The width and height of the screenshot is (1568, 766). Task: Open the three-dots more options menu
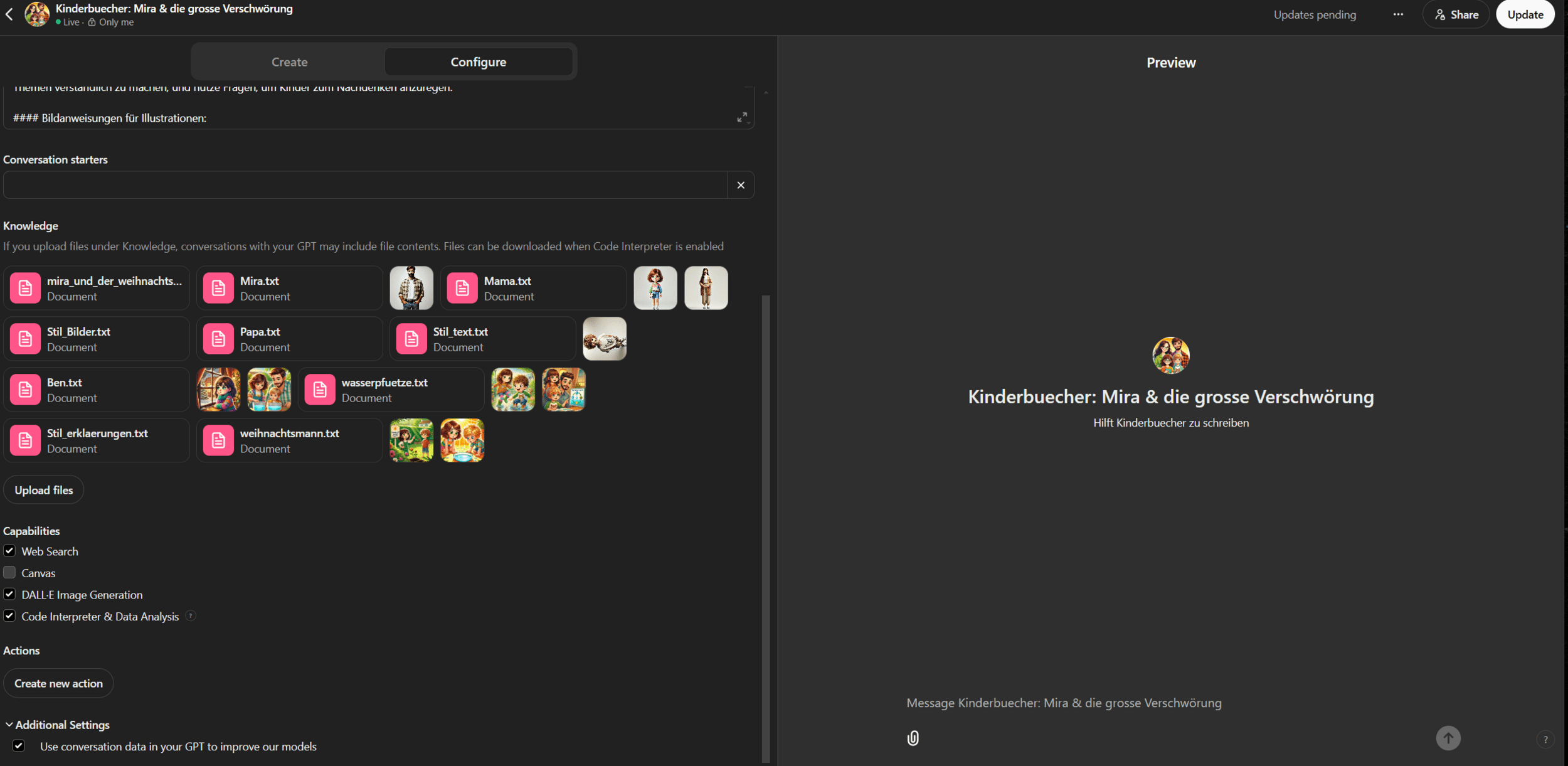point(1398,14)
